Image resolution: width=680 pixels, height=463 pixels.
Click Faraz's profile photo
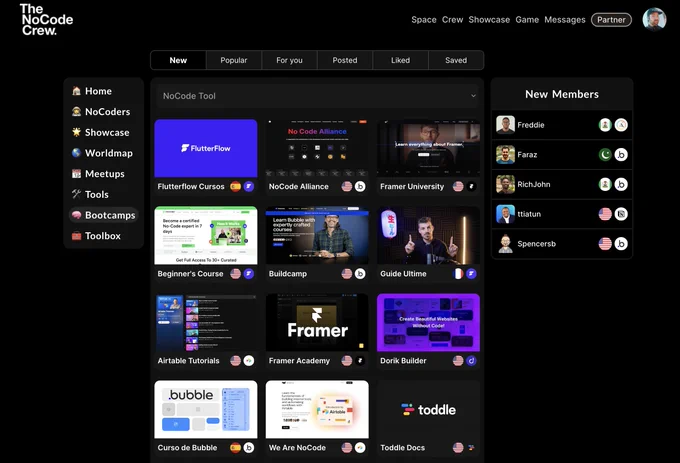(x=505, y=154)
